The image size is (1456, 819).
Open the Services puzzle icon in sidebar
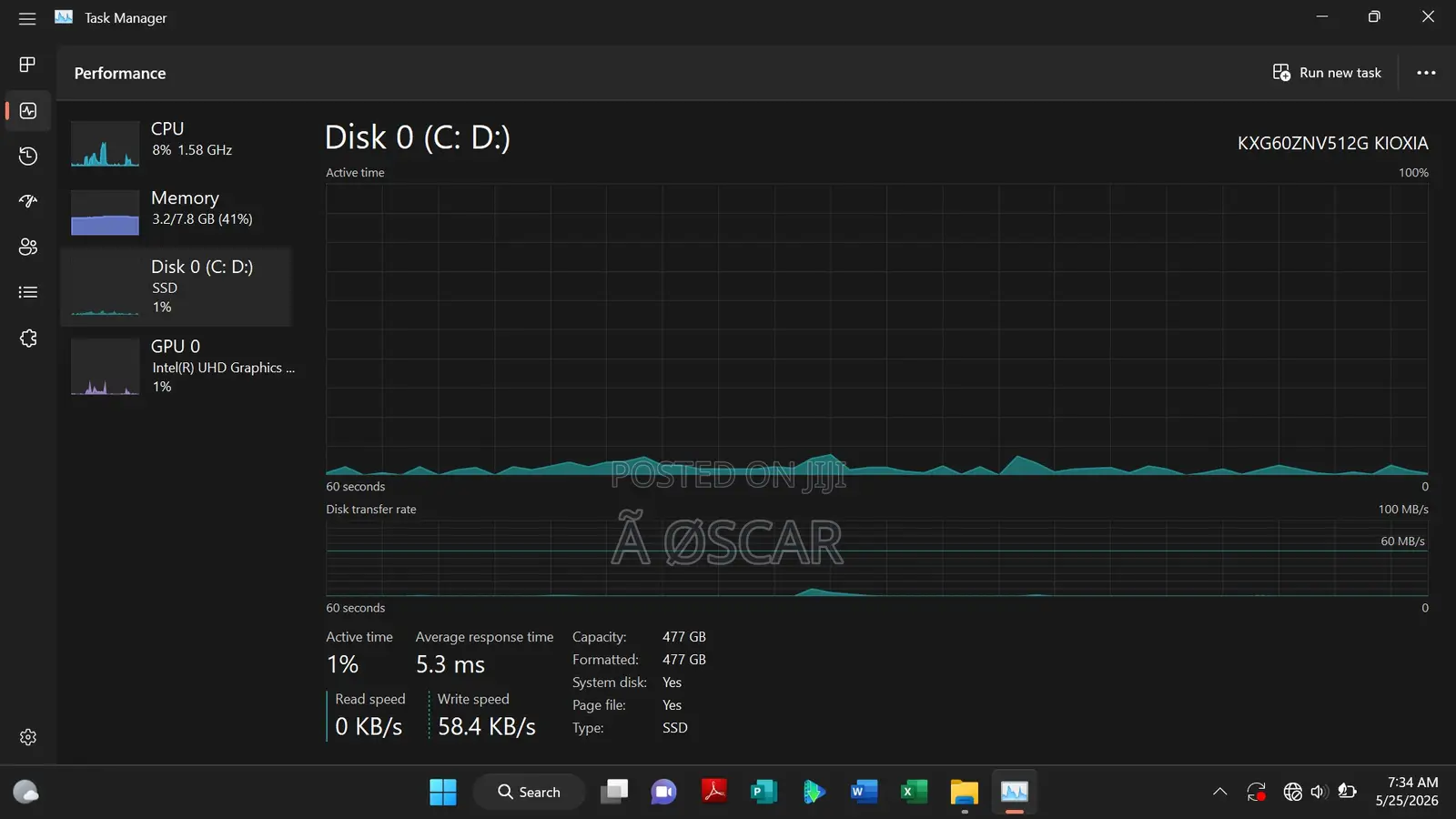click(28, 339)
